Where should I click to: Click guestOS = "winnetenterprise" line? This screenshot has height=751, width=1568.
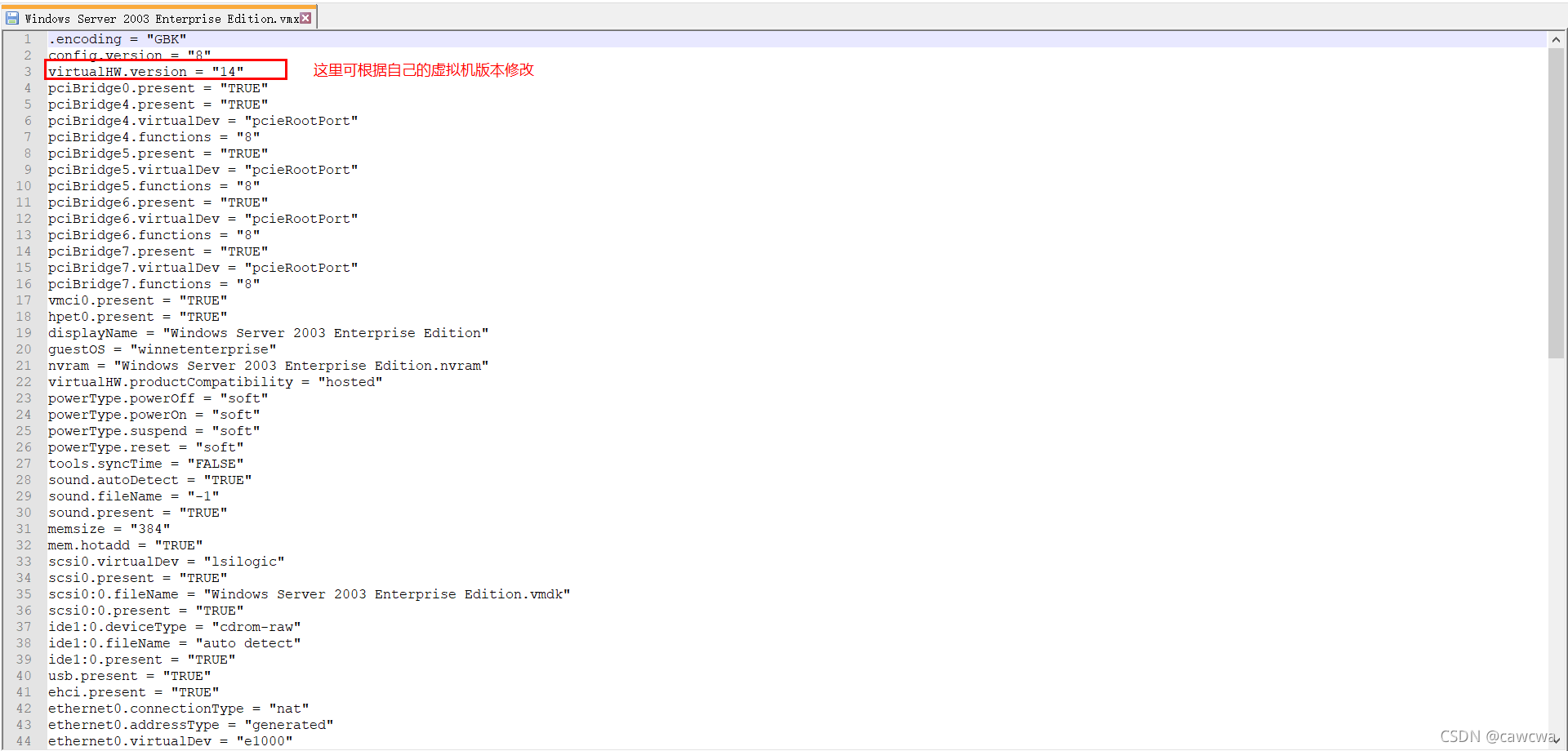point(162,349)
